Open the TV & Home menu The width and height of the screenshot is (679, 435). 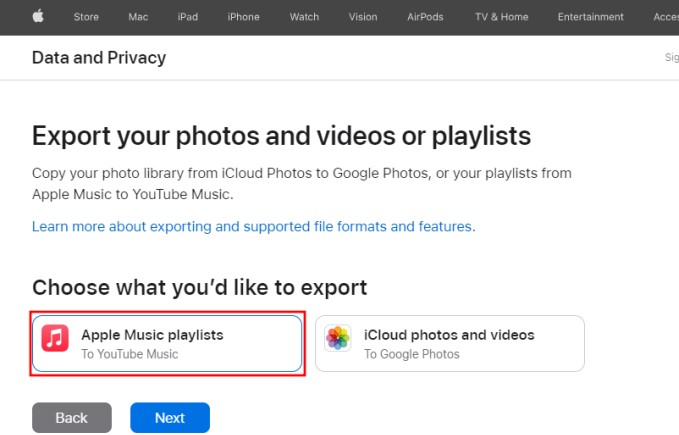[501, 17]
